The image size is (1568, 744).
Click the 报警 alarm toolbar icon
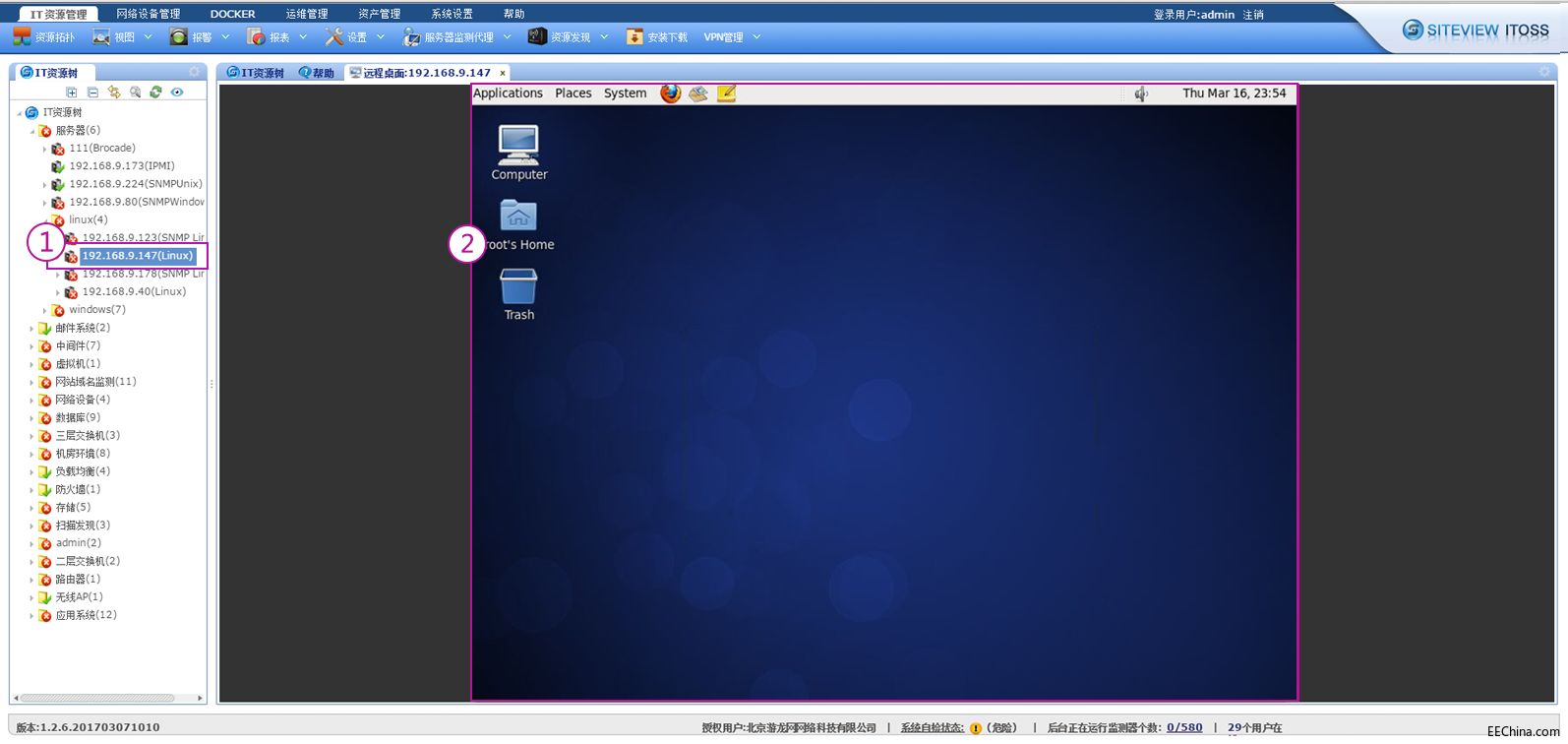pos(178,37)
